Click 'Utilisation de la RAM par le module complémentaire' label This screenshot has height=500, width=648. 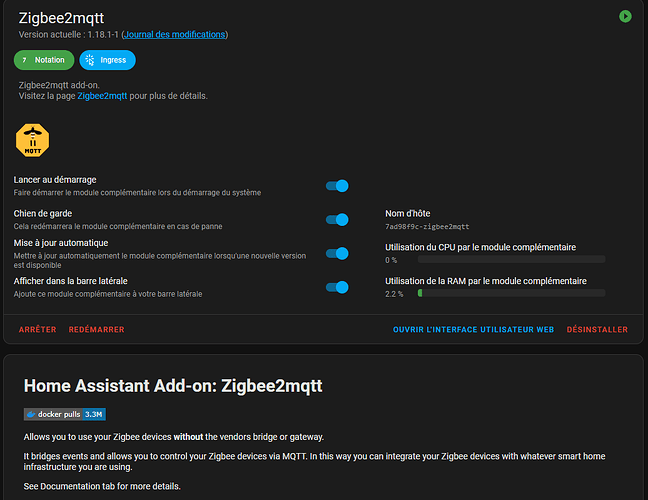[x=486, y=281]
